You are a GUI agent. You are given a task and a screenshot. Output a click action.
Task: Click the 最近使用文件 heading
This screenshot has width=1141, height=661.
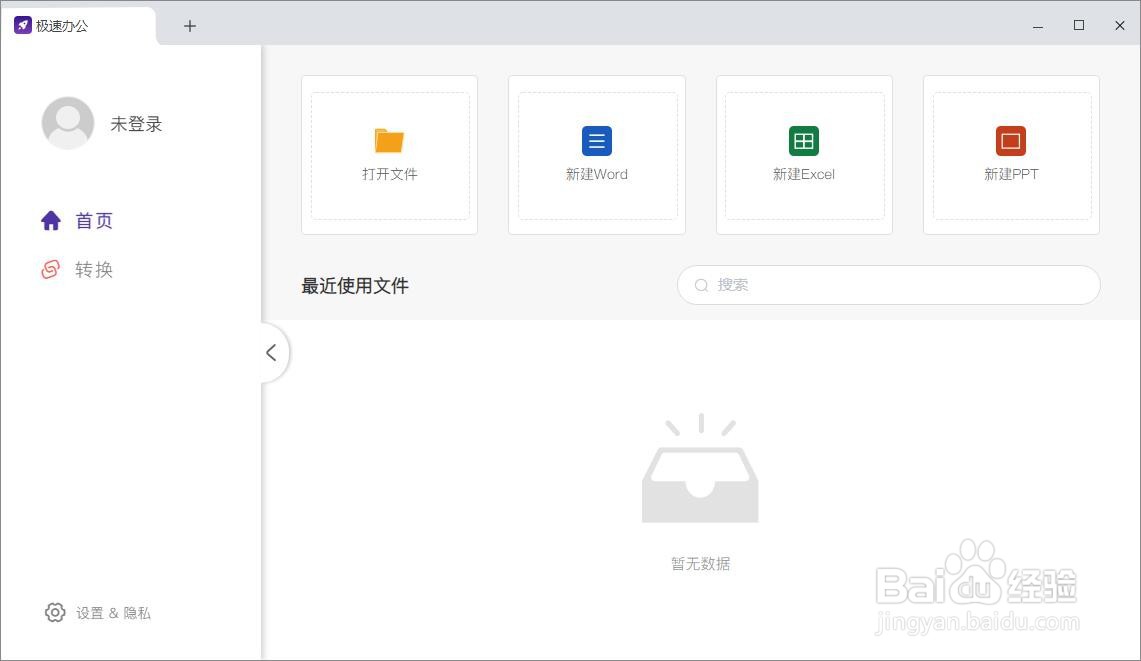point(355,285)
